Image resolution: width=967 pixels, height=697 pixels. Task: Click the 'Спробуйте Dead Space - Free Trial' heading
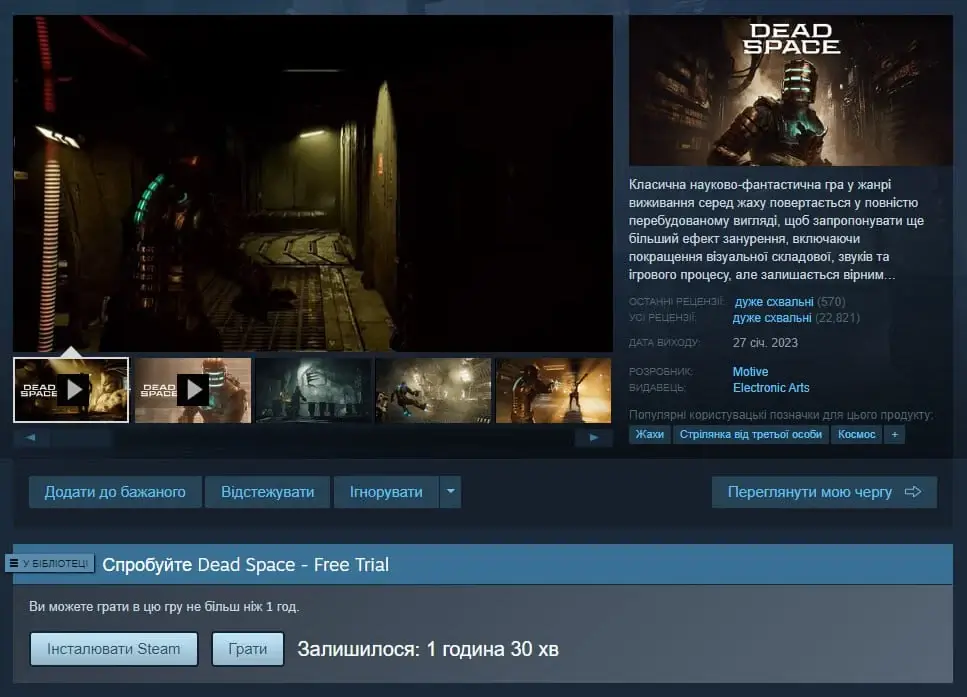coord(245,564)
